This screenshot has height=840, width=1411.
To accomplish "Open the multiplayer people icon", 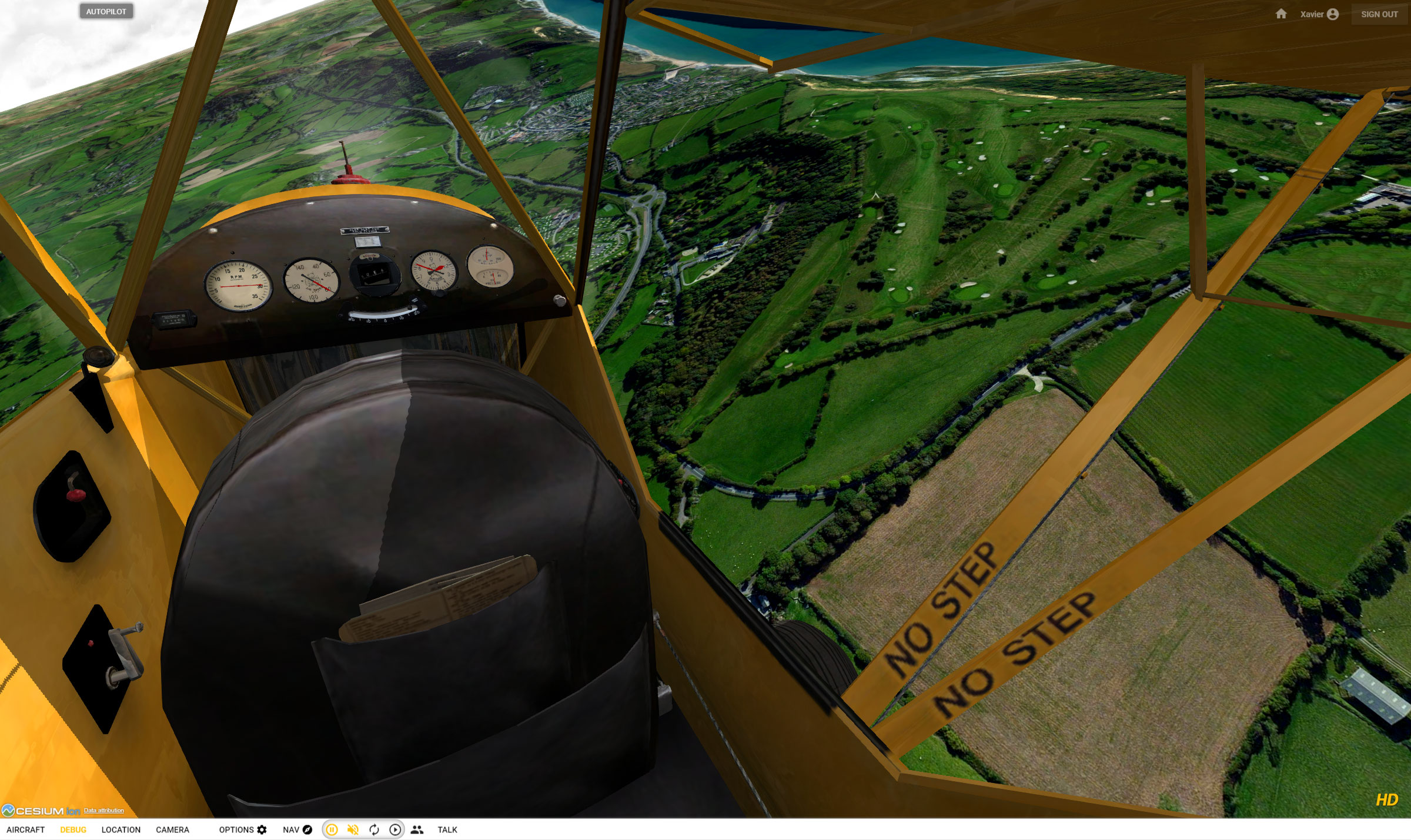I will coord(417,829).
